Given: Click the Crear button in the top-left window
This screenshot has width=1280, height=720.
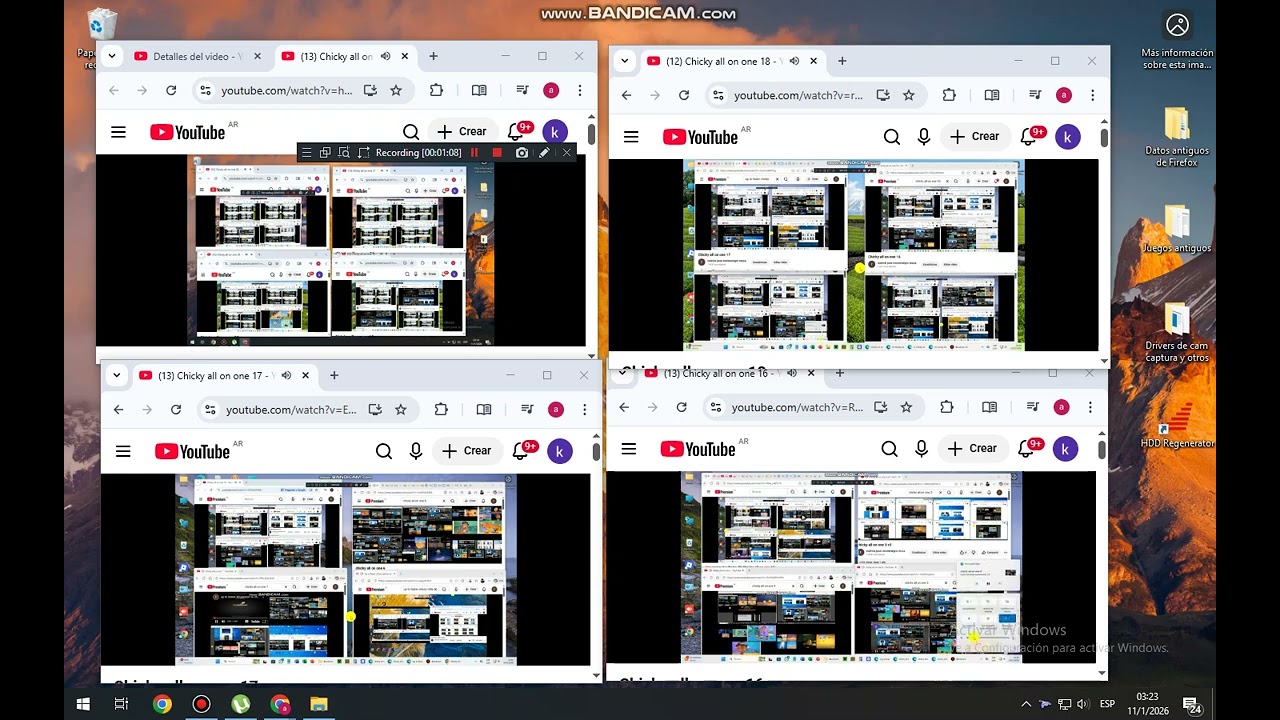Looking at the screenshot, I should point(462,132).
